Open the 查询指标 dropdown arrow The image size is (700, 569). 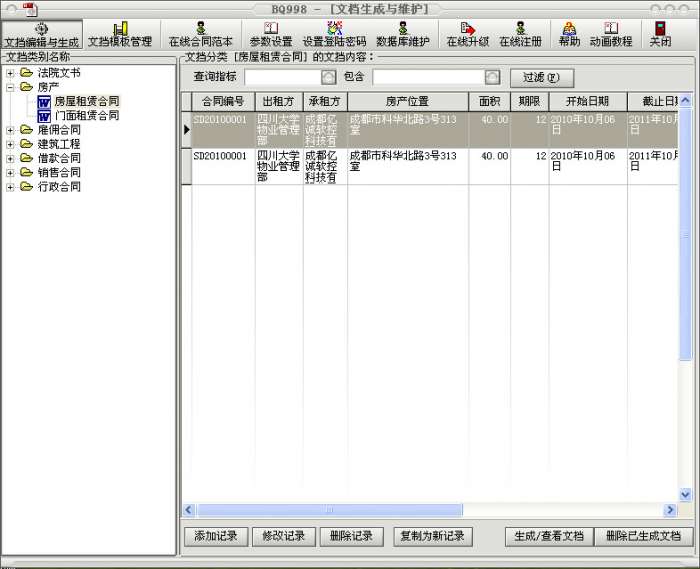point(329,77)
